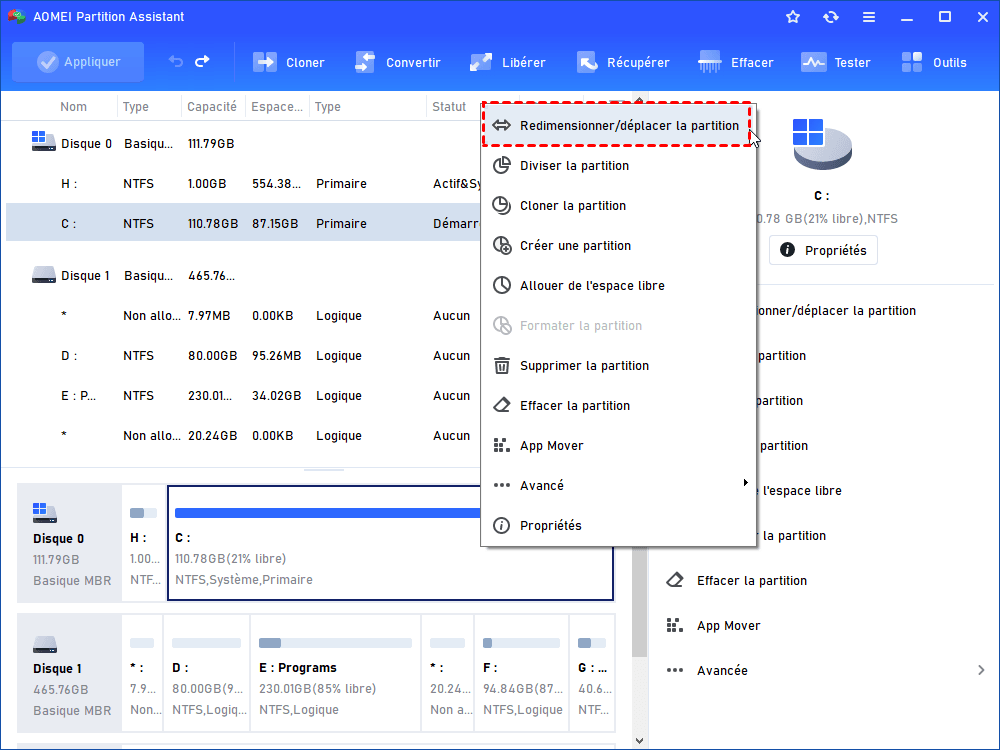Select Redimensionner/déplacer la partition in context menu
1000x750 pixels.
[x=617, y=125]
